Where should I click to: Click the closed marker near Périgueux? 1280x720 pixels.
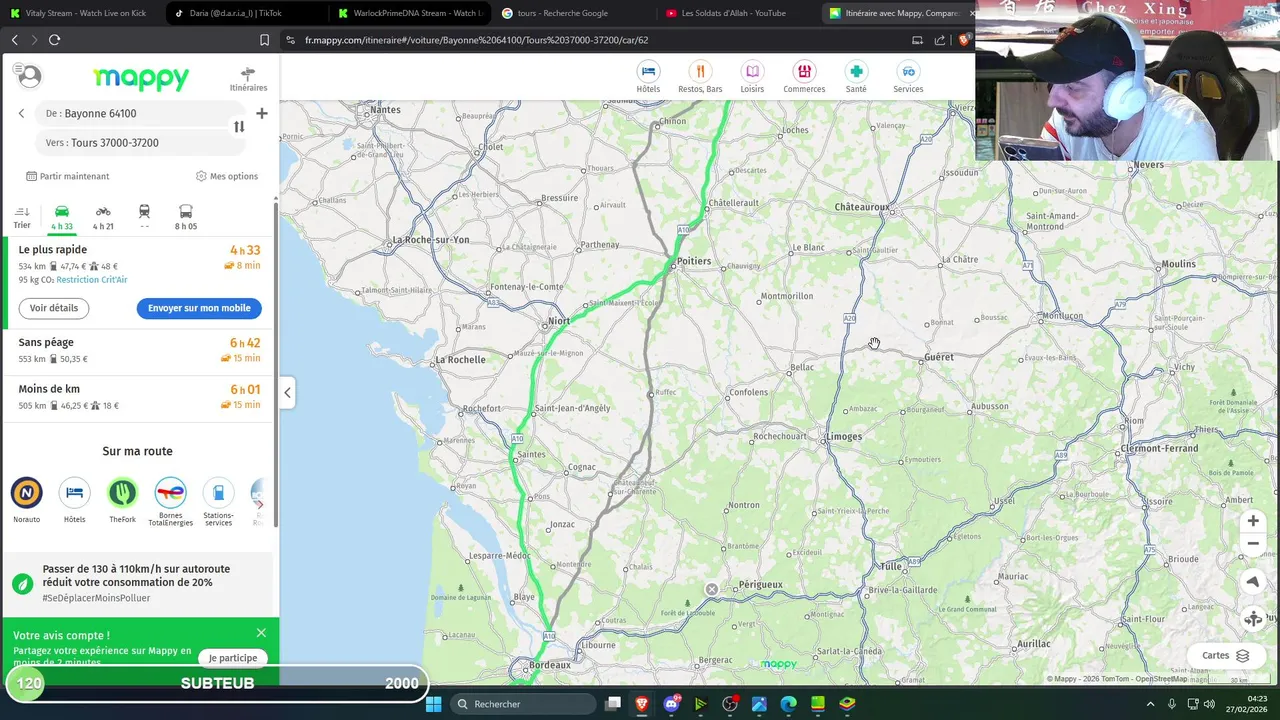[x=712, y=589]
